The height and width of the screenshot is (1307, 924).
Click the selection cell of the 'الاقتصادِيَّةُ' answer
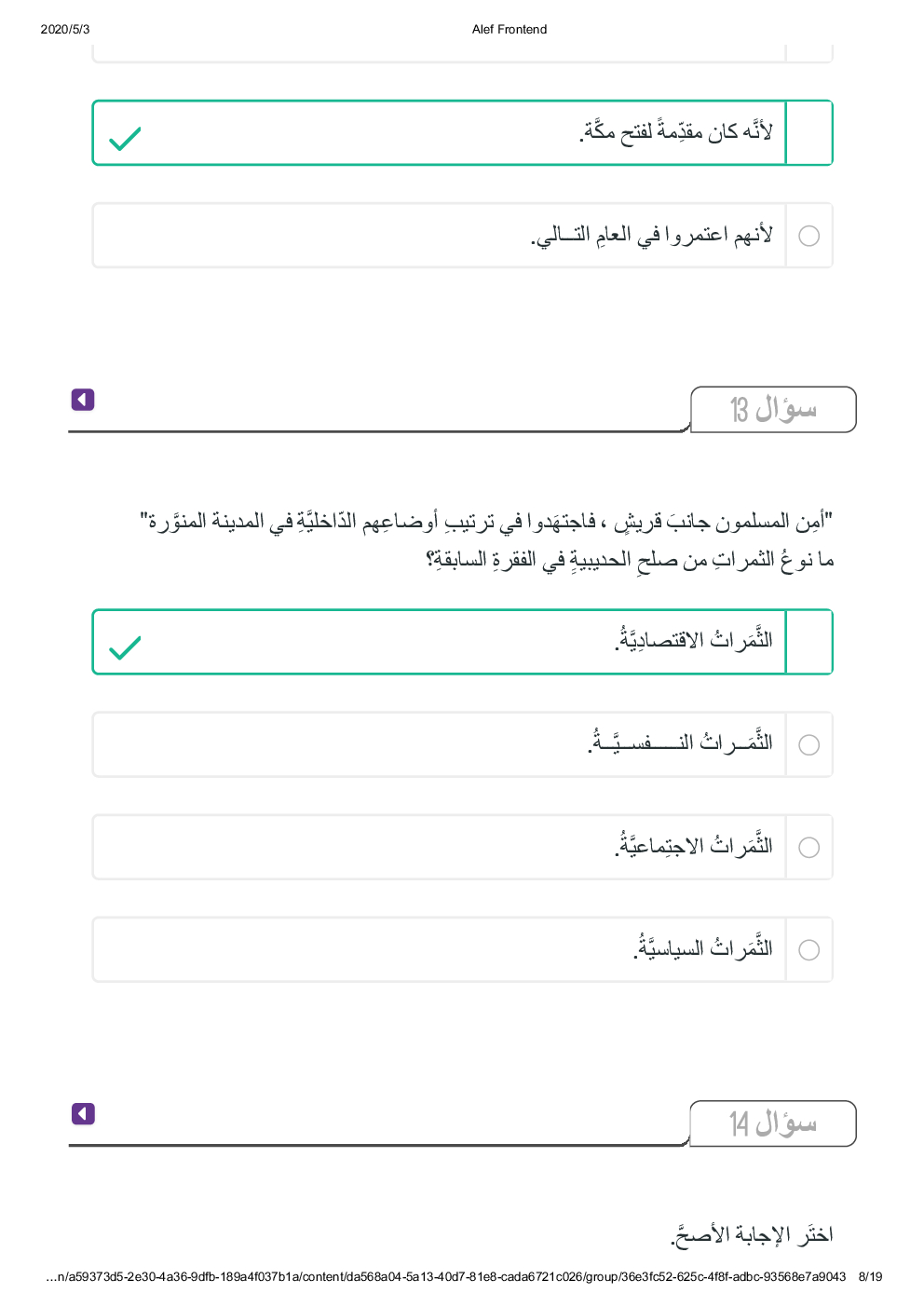tap(809, 642)
